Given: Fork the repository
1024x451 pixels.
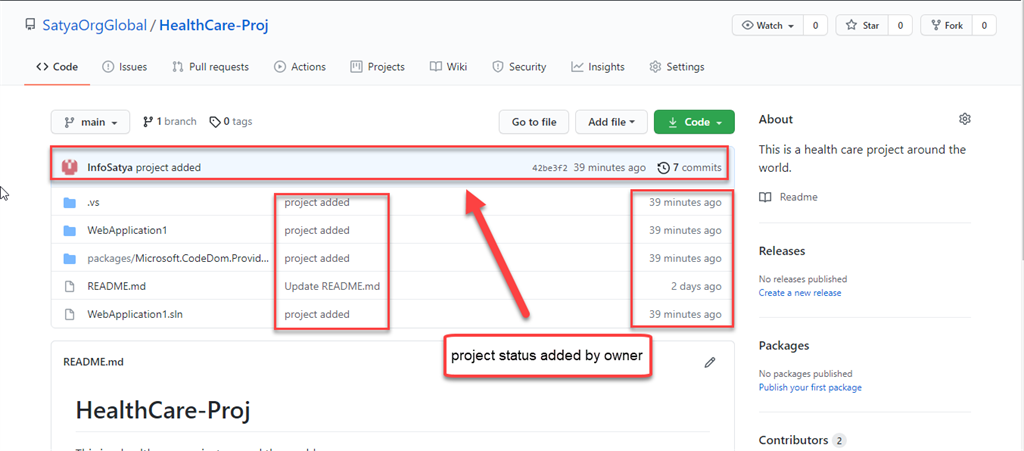Looking at the screenshot, I should click(x=946, y=25).
